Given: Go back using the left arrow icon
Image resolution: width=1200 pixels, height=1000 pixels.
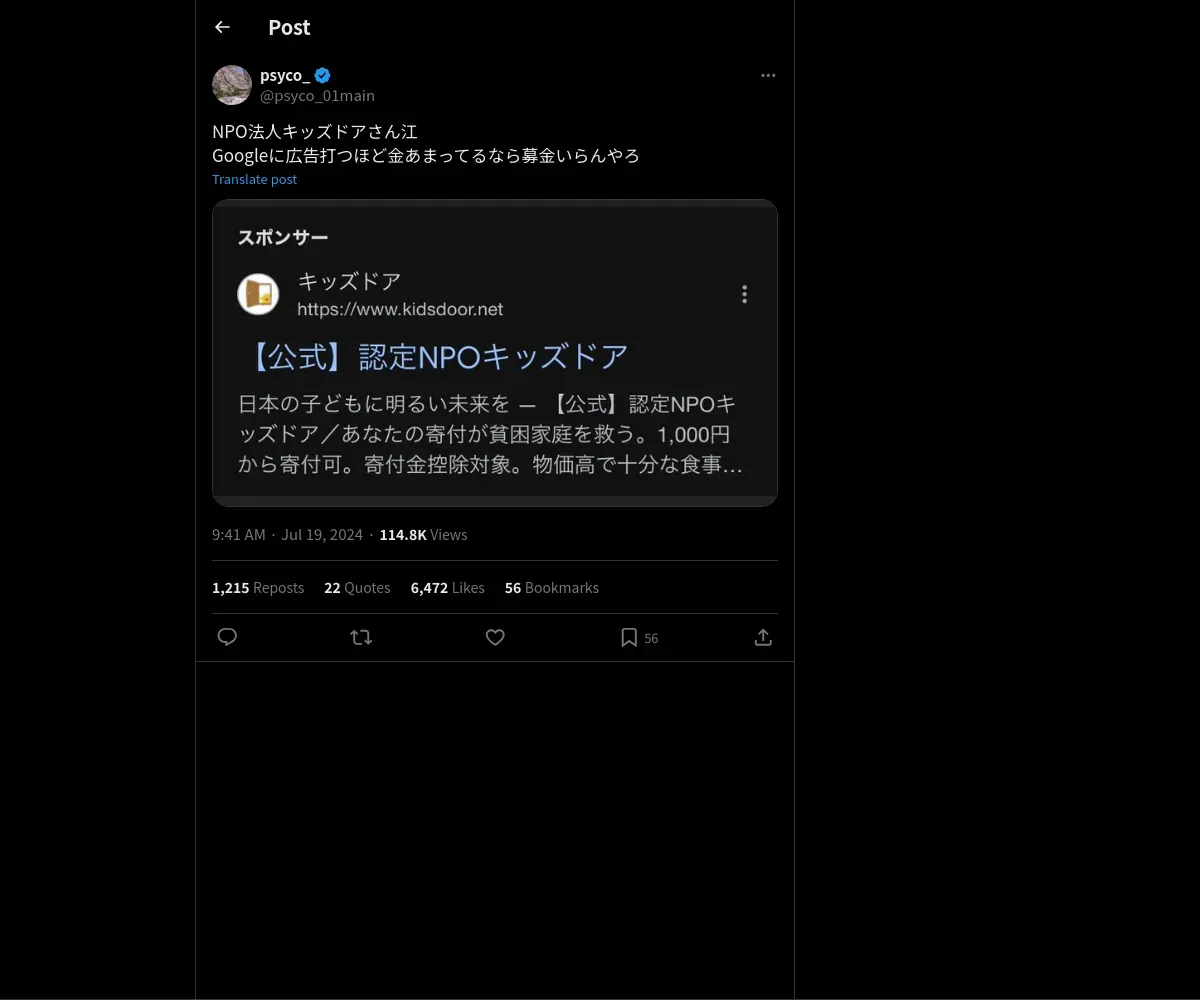Looking at the screenshot, I should click(222, 27).
